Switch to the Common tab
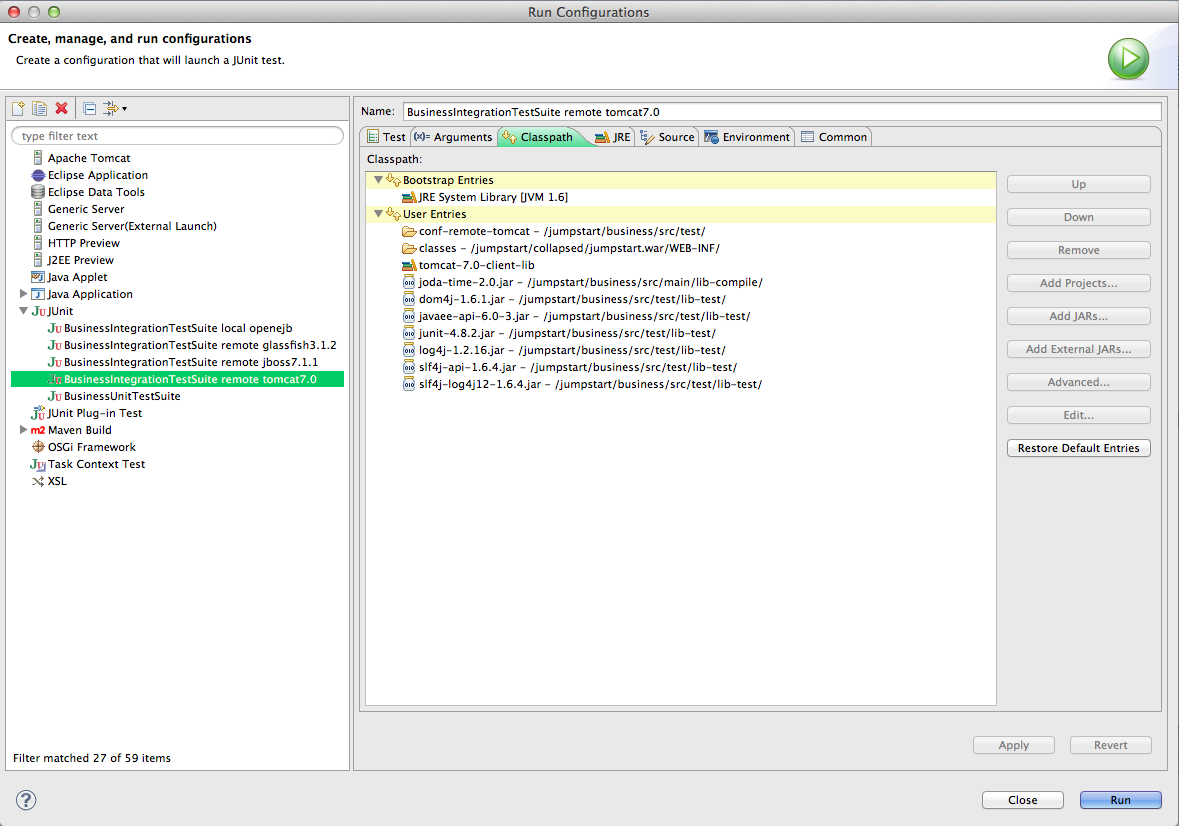 point(834,137)
